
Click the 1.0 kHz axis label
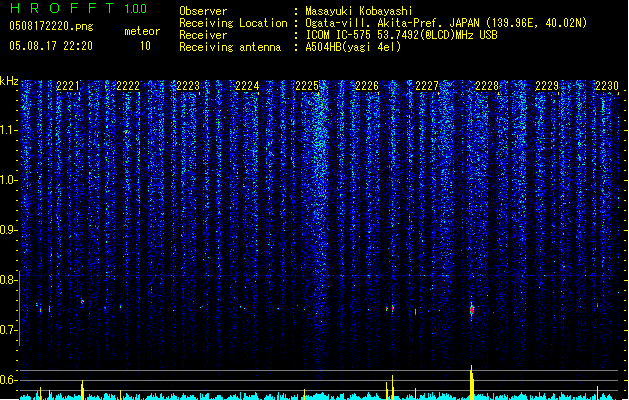(x=8, y=180)
